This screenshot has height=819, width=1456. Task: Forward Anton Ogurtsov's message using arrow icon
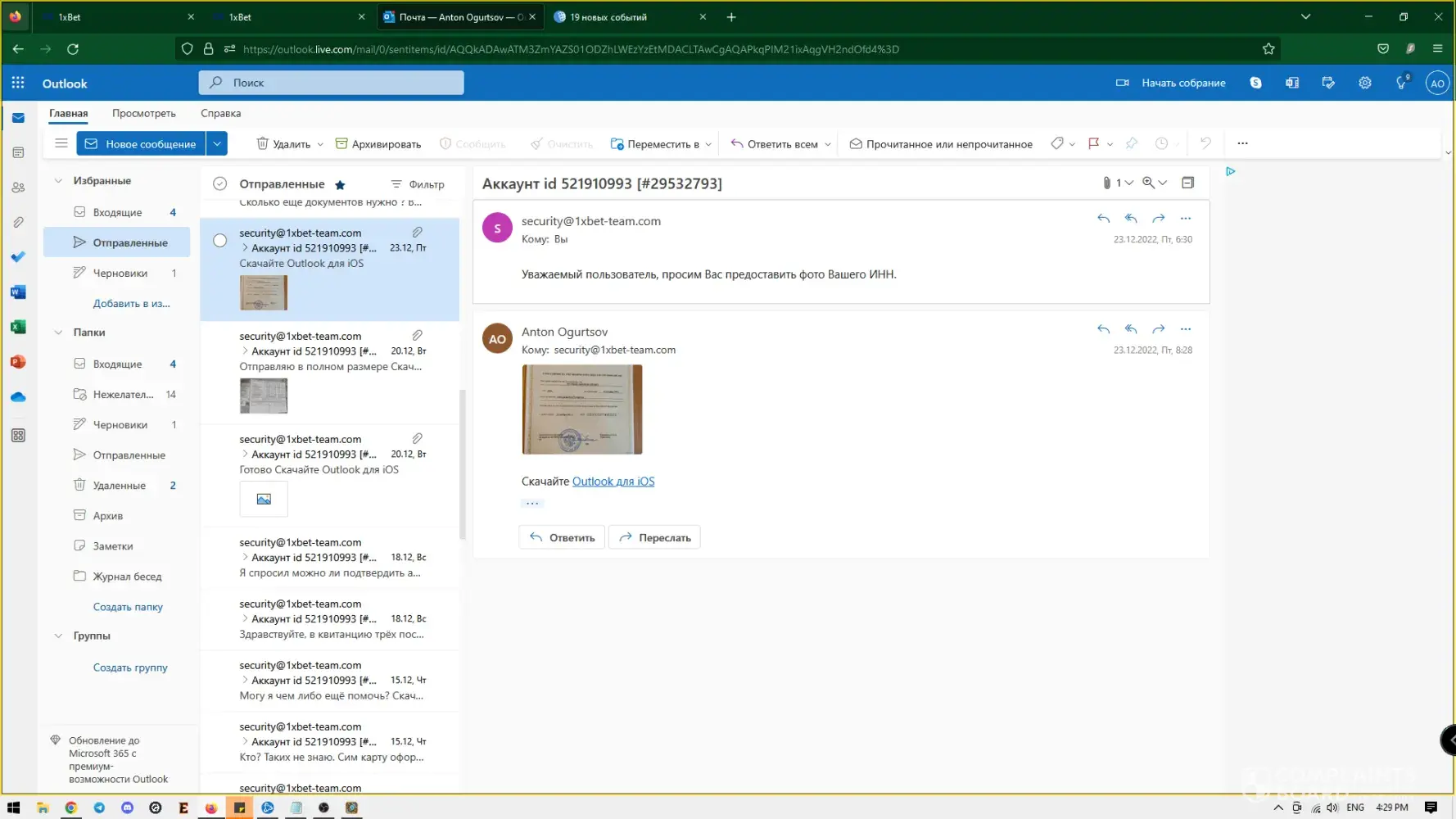point(1158,329)
